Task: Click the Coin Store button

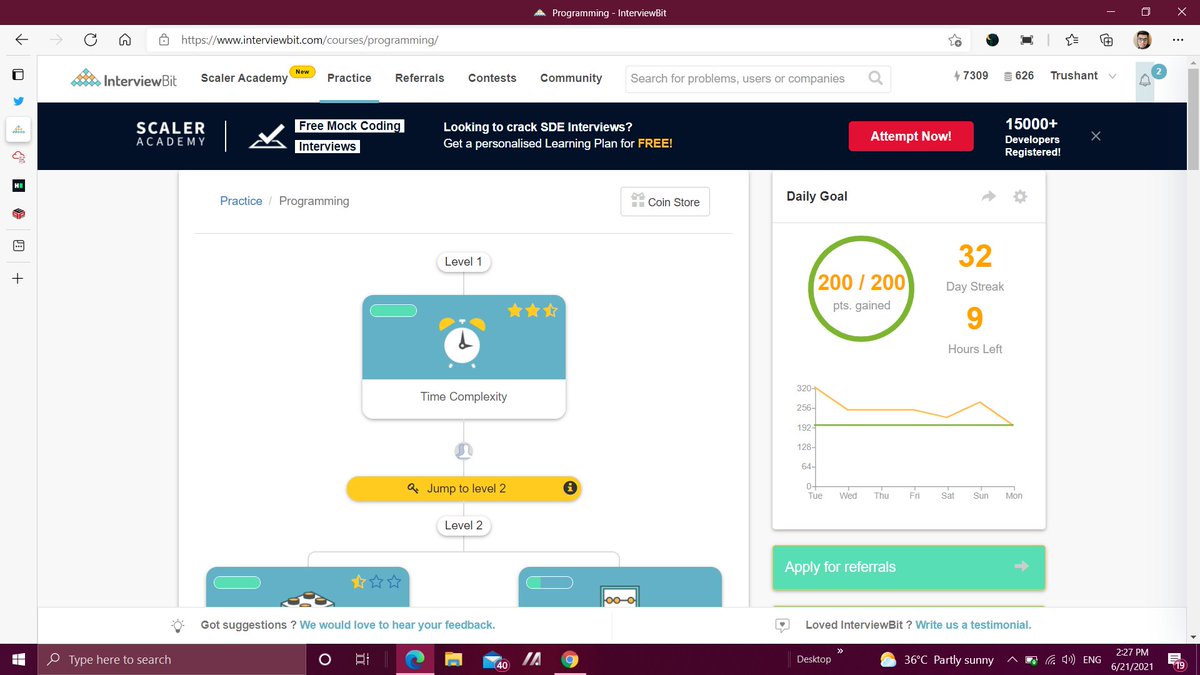Action: click(665, 202)
